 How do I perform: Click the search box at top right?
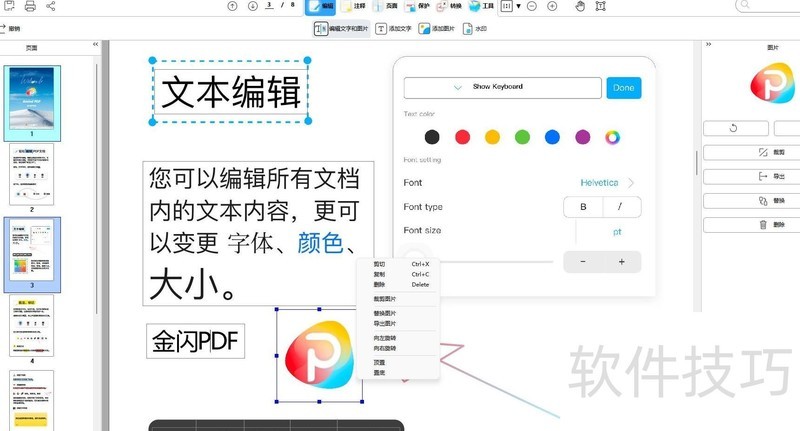[767, 5]
